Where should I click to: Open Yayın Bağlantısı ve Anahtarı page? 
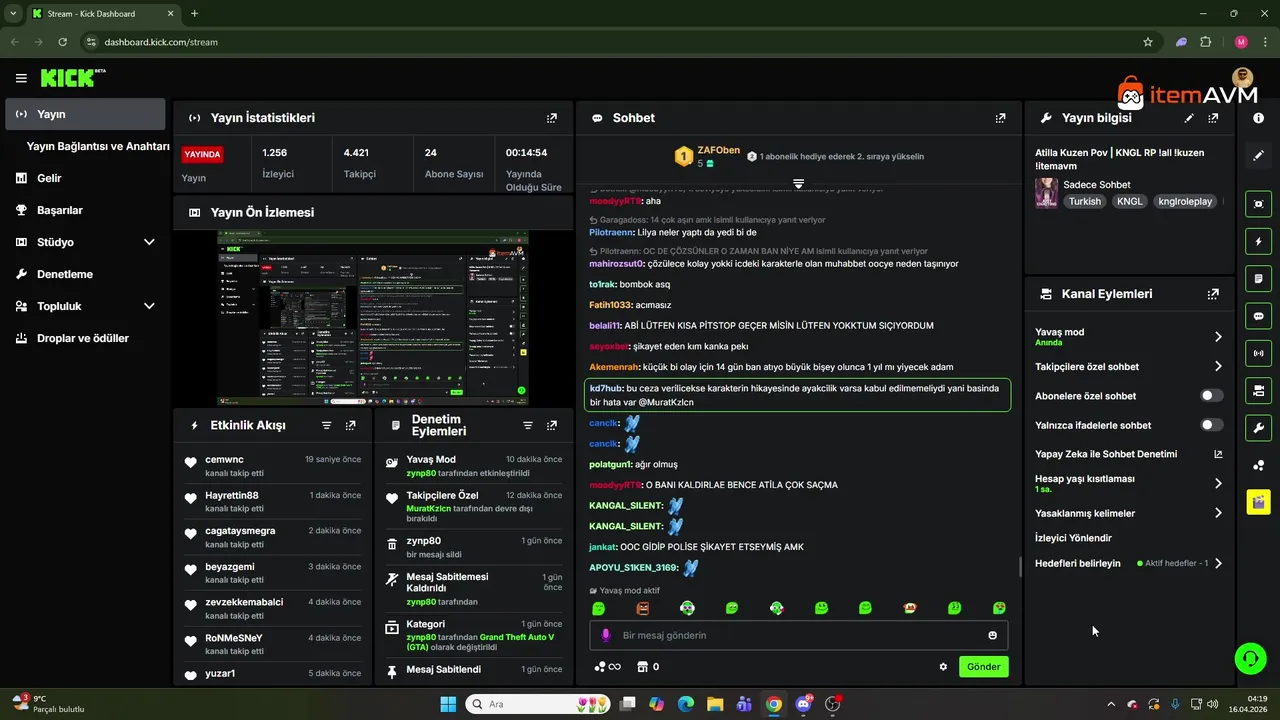98,146
